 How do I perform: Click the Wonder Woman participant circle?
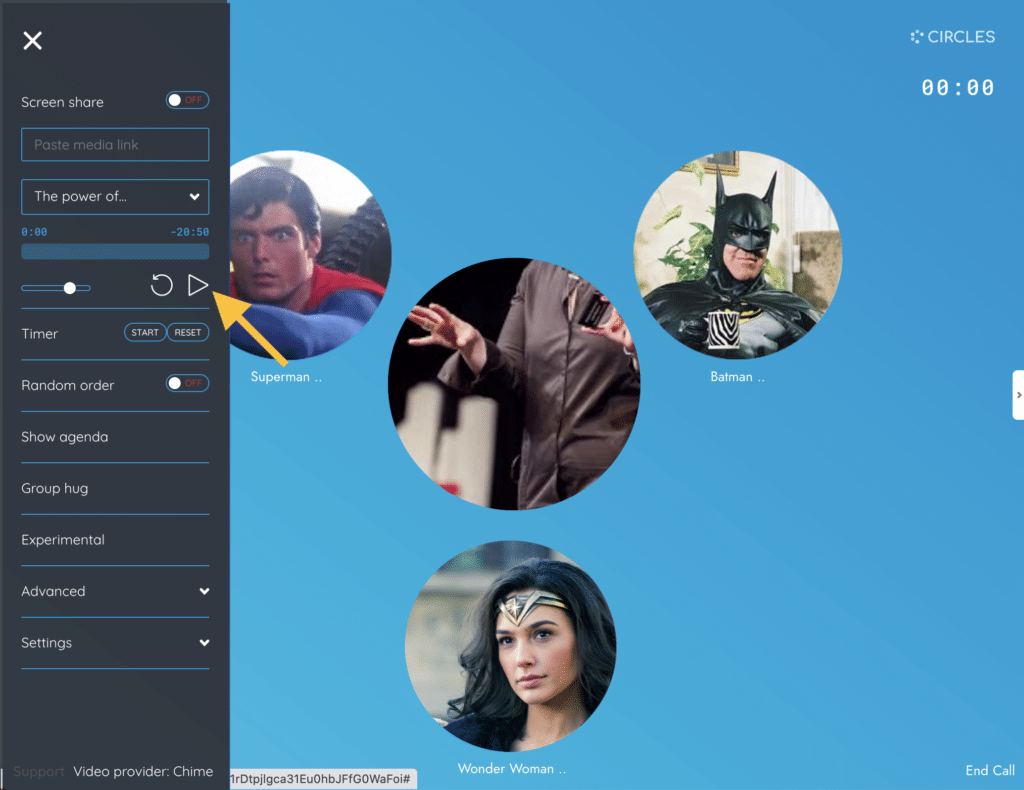511,645
